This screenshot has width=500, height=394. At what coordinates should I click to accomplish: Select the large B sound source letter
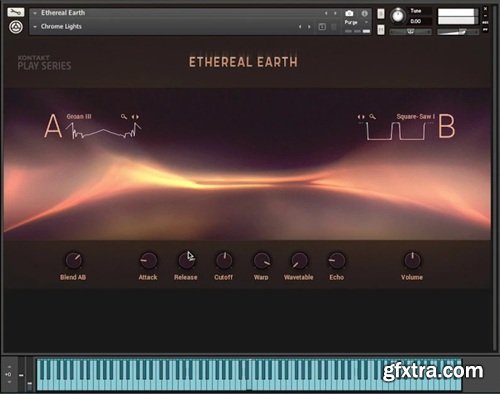click(x=446, y=126)
